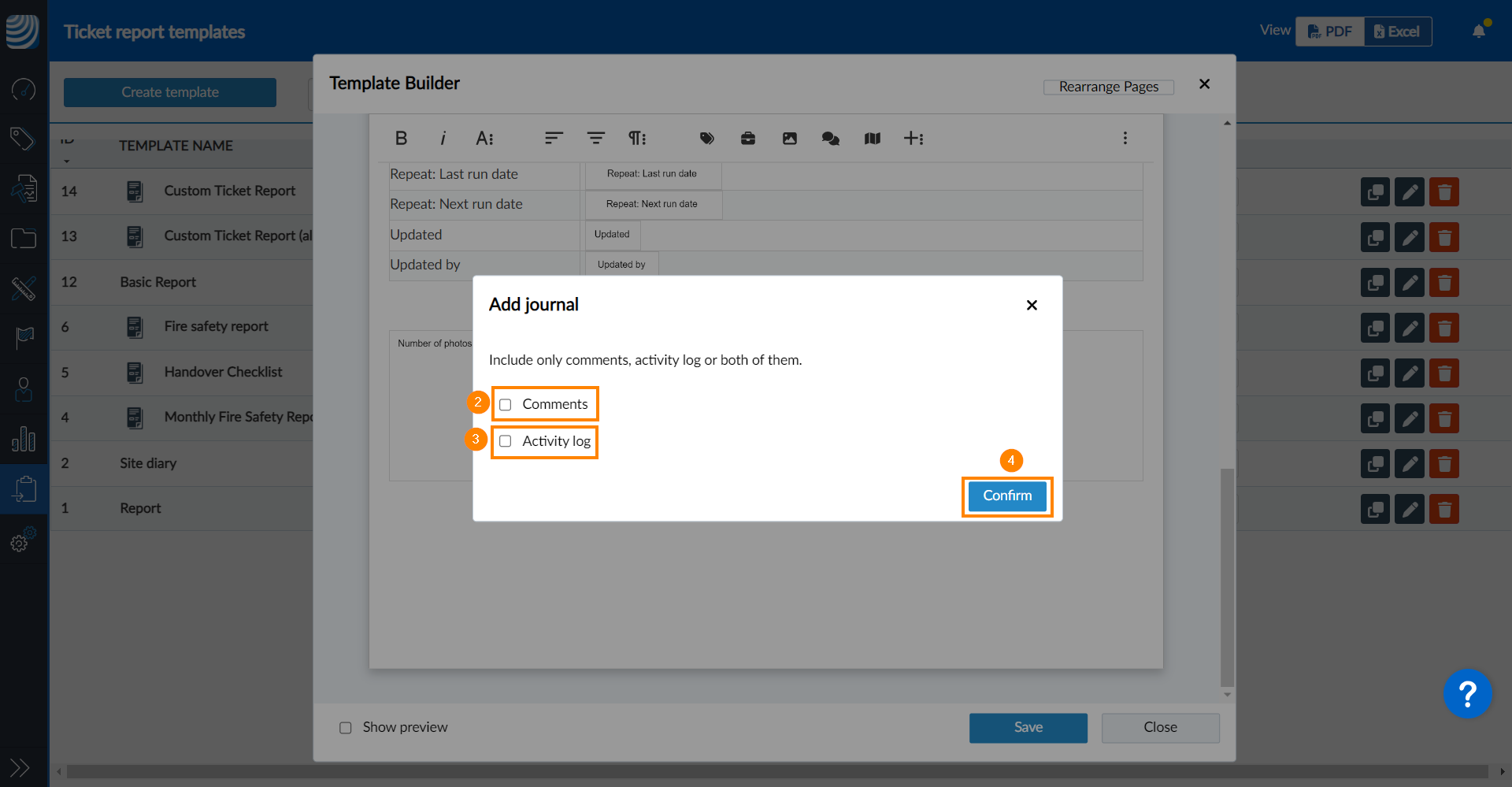Enable the Comments checkbox

point(506,405)
